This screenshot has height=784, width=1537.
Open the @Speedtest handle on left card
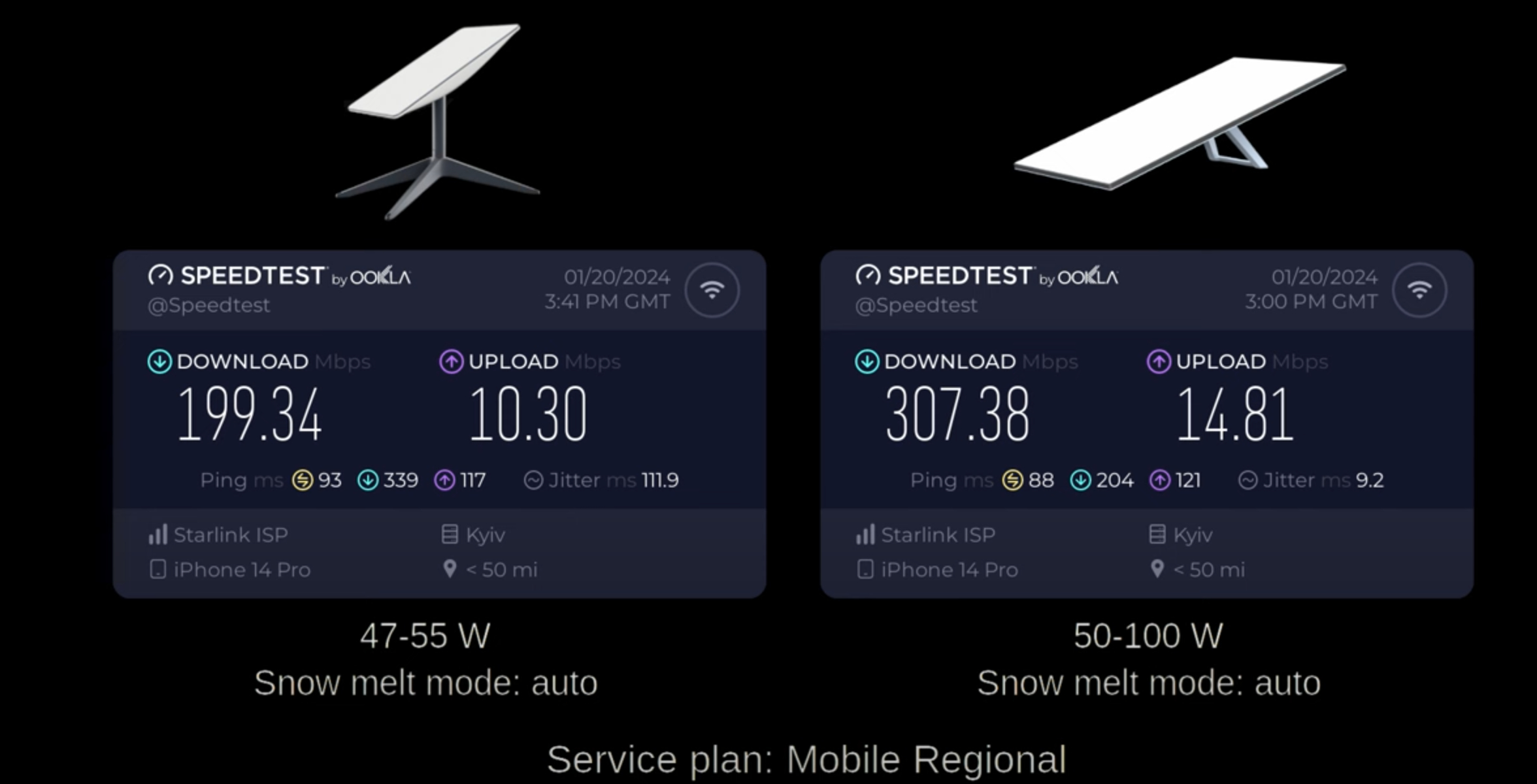208,305
